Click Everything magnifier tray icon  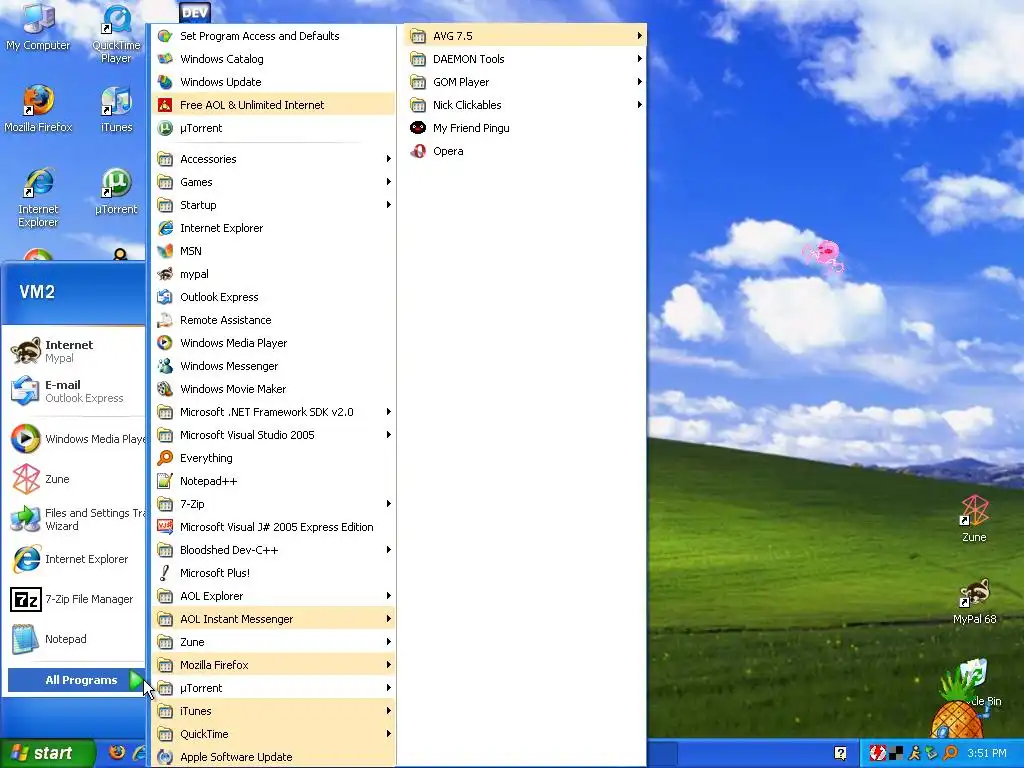(x=950, y=753)
